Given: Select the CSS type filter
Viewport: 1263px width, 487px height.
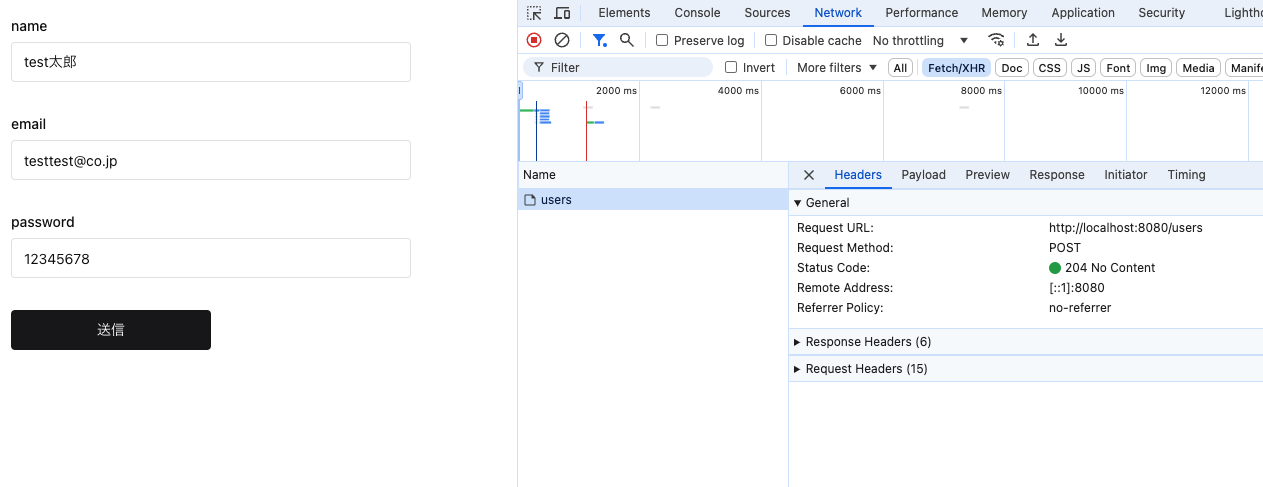Looking at the screenshot, I should [x=1049, y=68].
